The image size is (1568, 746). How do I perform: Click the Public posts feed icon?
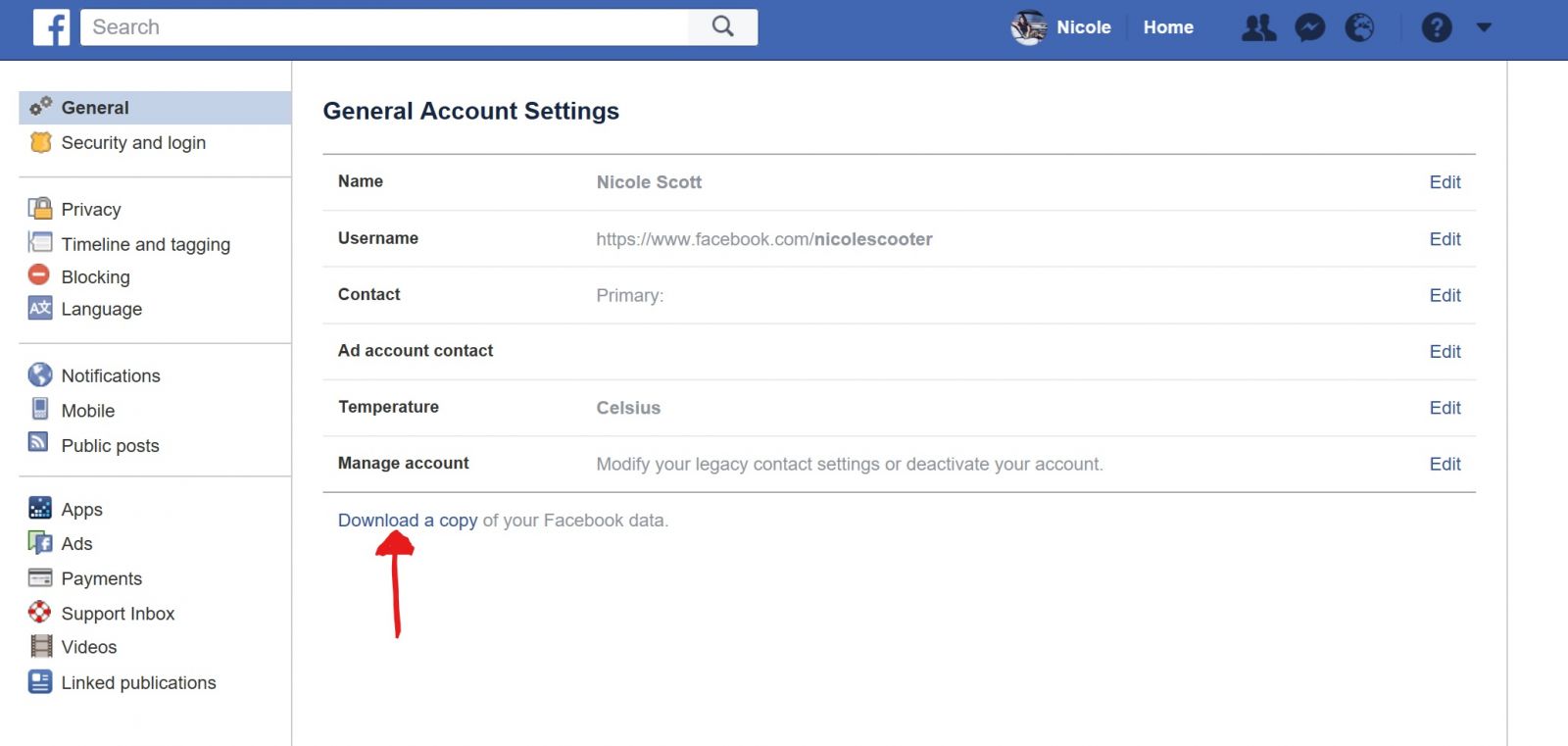click(38, 442)
